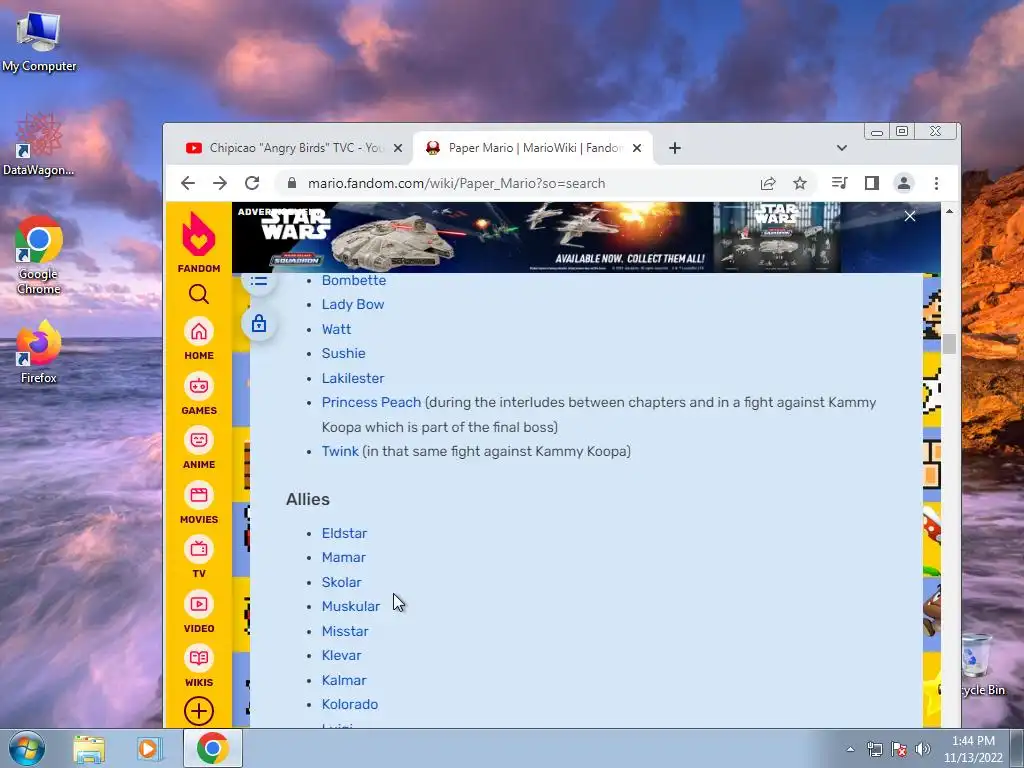Close the Chipicao YouTube tab

pos(398,148)
